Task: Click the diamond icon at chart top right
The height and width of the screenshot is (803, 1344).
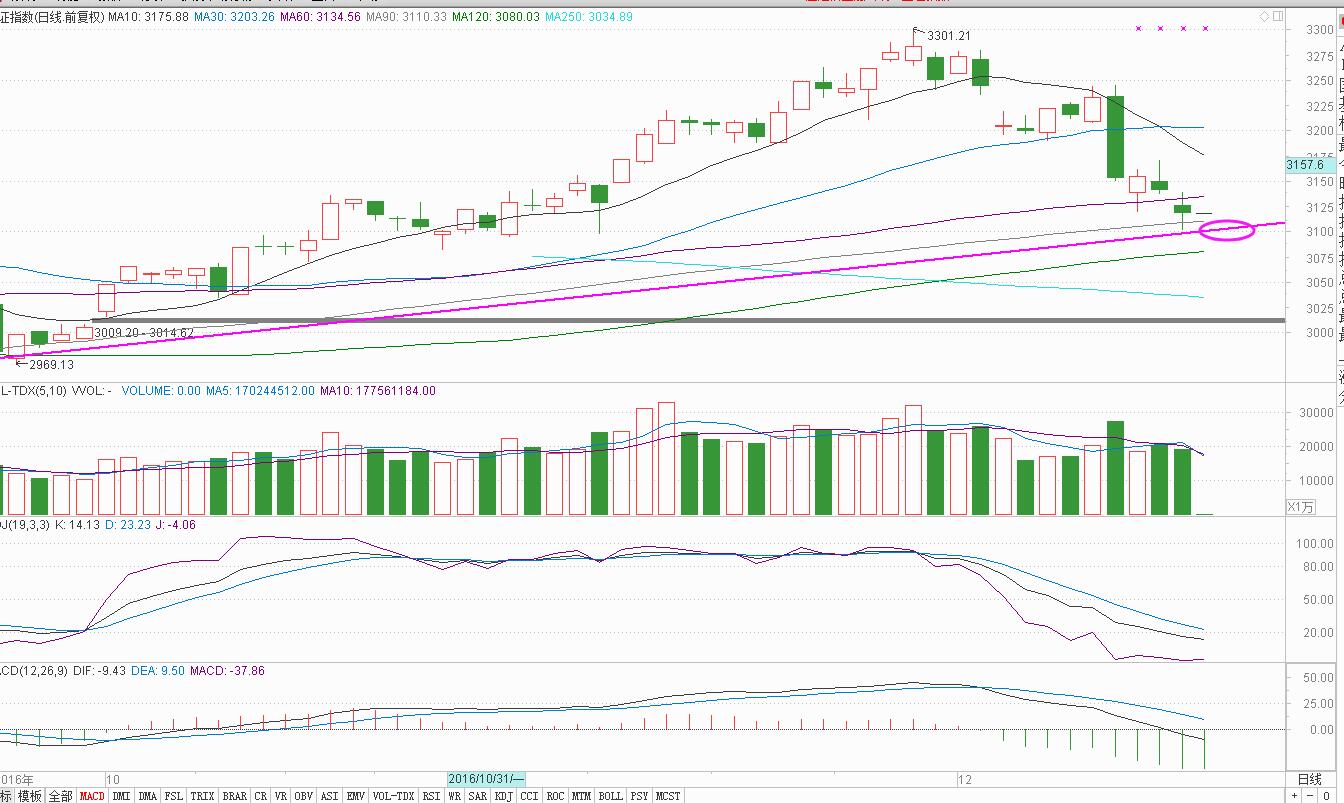Action: tap(1264, 16)
